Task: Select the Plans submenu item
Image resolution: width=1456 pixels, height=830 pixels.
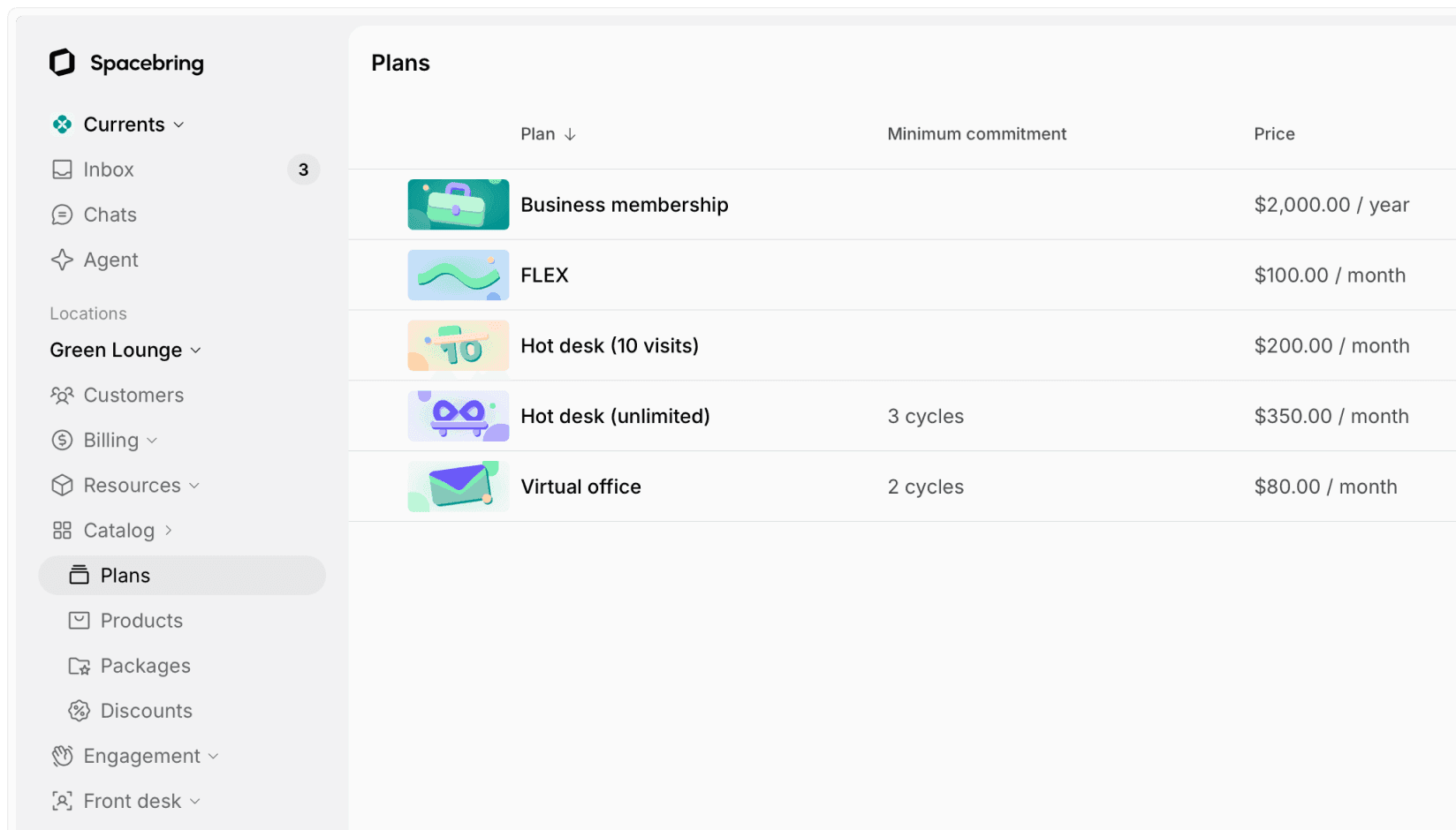Action: [x=182, y=575]
